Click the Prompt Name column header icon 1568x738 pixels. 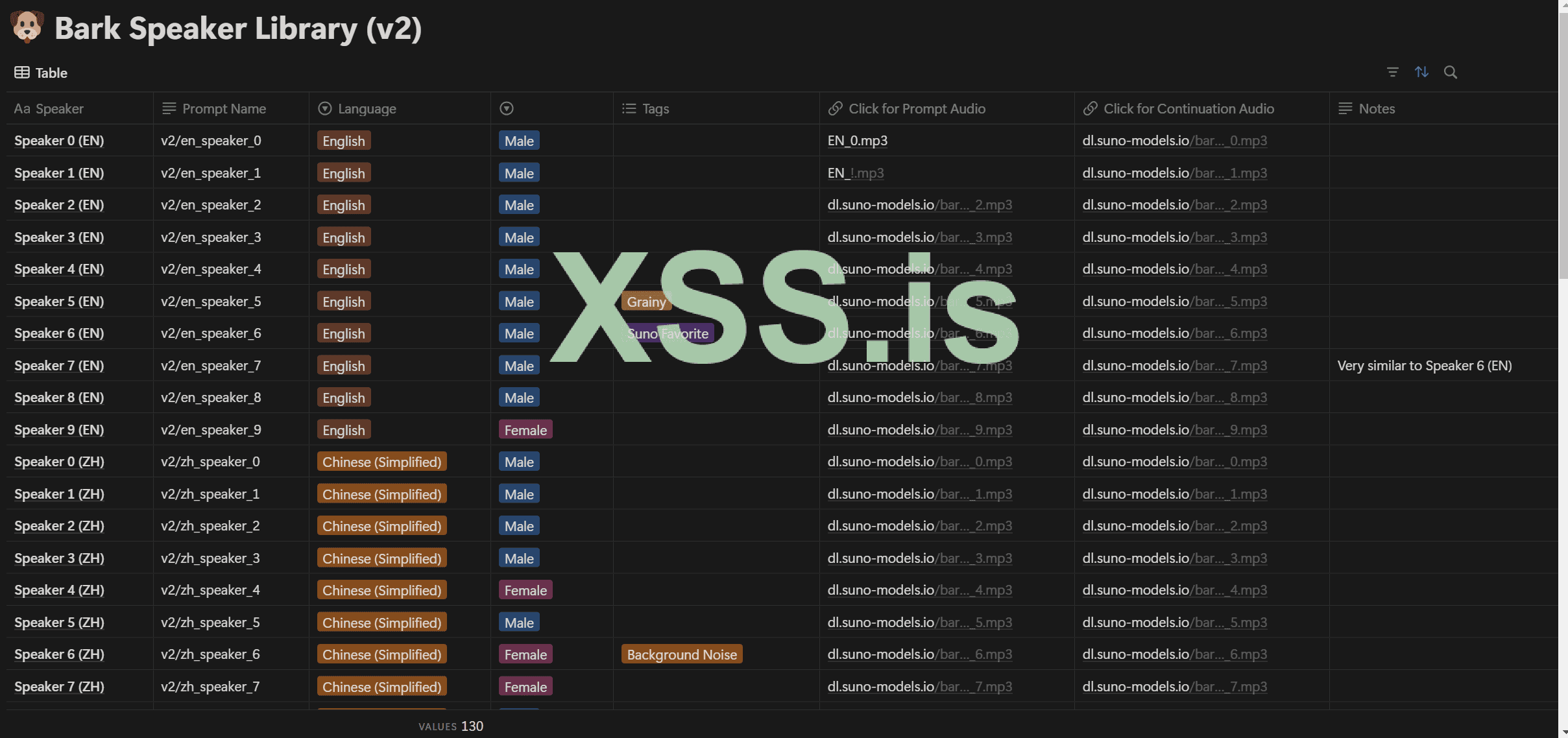click(x=169, y=108)
